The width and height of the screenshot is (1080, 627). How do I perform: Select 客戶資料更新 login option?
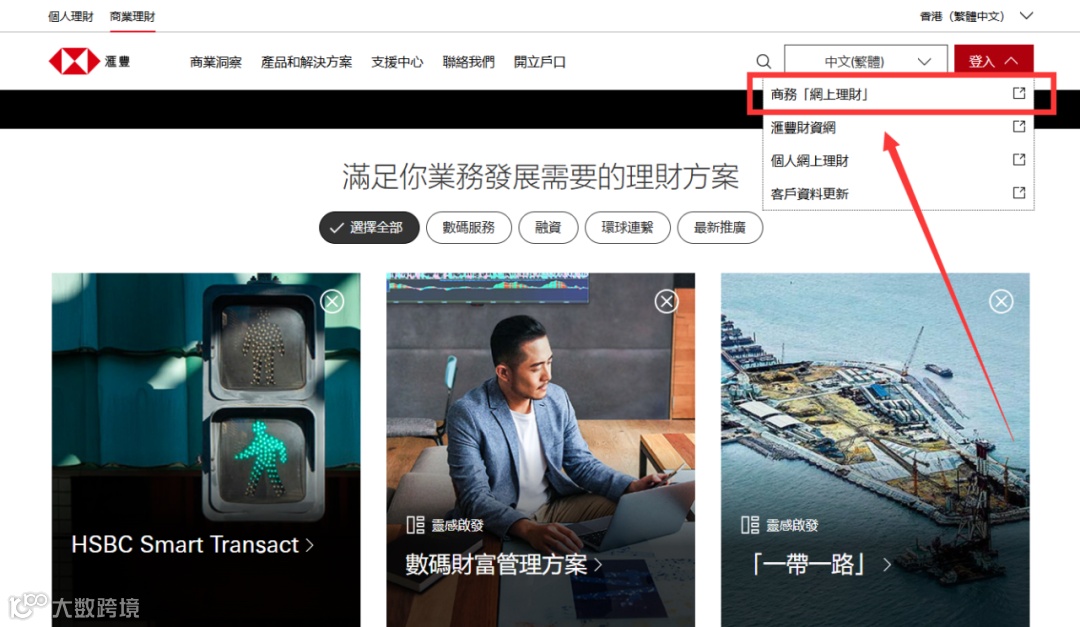pos(898,193)
